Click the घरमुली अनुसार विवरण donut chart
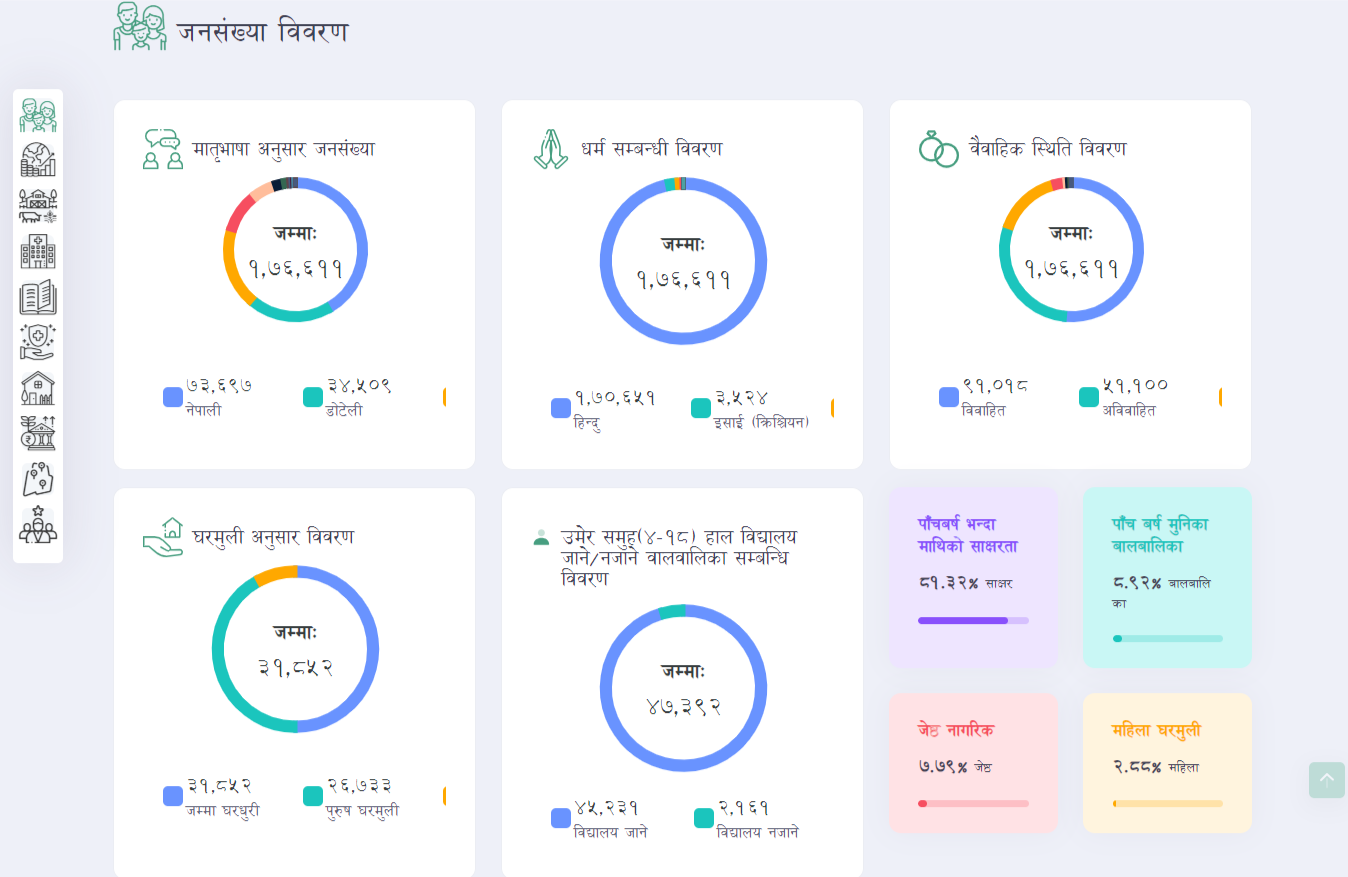 point(295,649)
